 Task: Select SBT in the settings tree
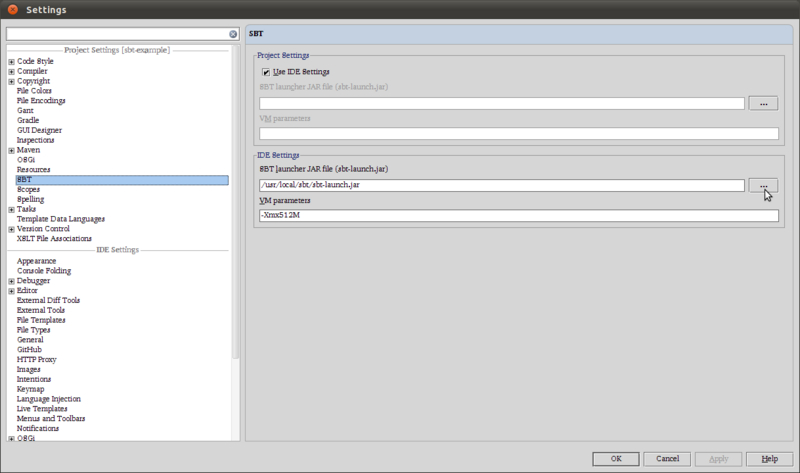point(122,180)
